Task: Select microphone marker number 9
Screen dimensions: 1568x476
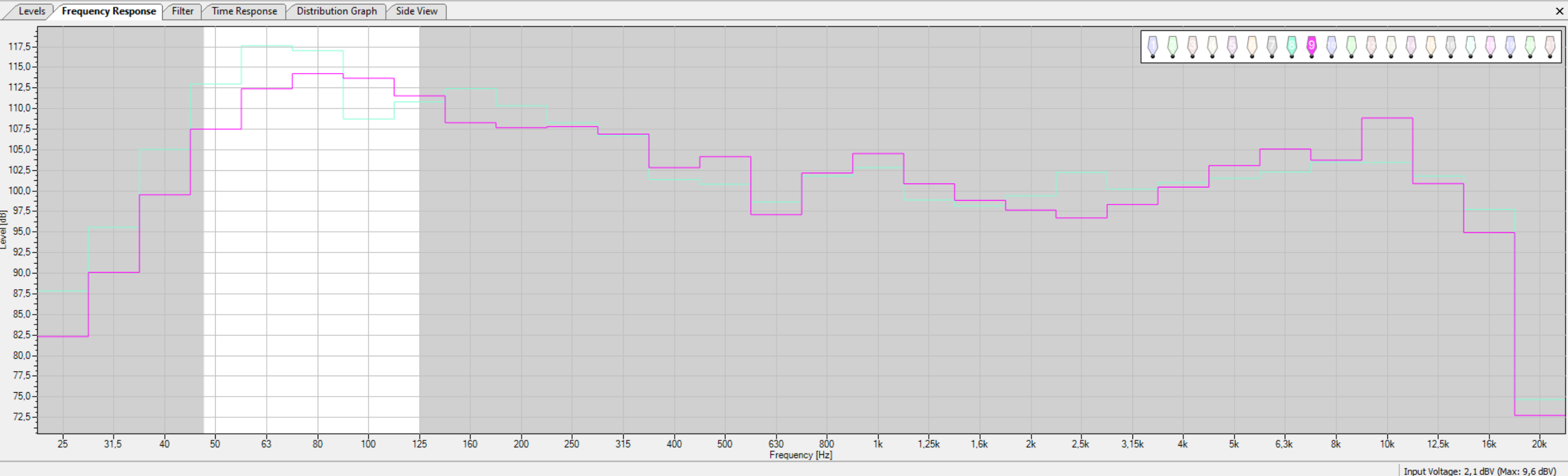Action: pos(1311,45)
